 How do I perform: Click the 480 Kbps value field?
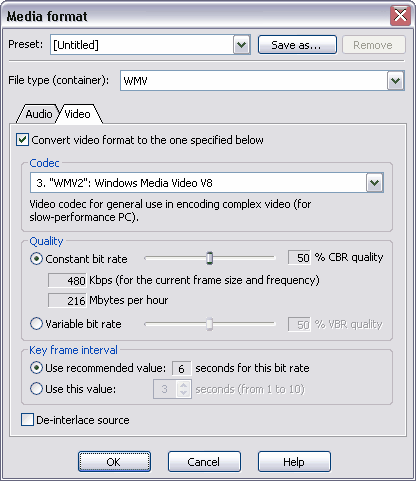[x=67, y=280]
